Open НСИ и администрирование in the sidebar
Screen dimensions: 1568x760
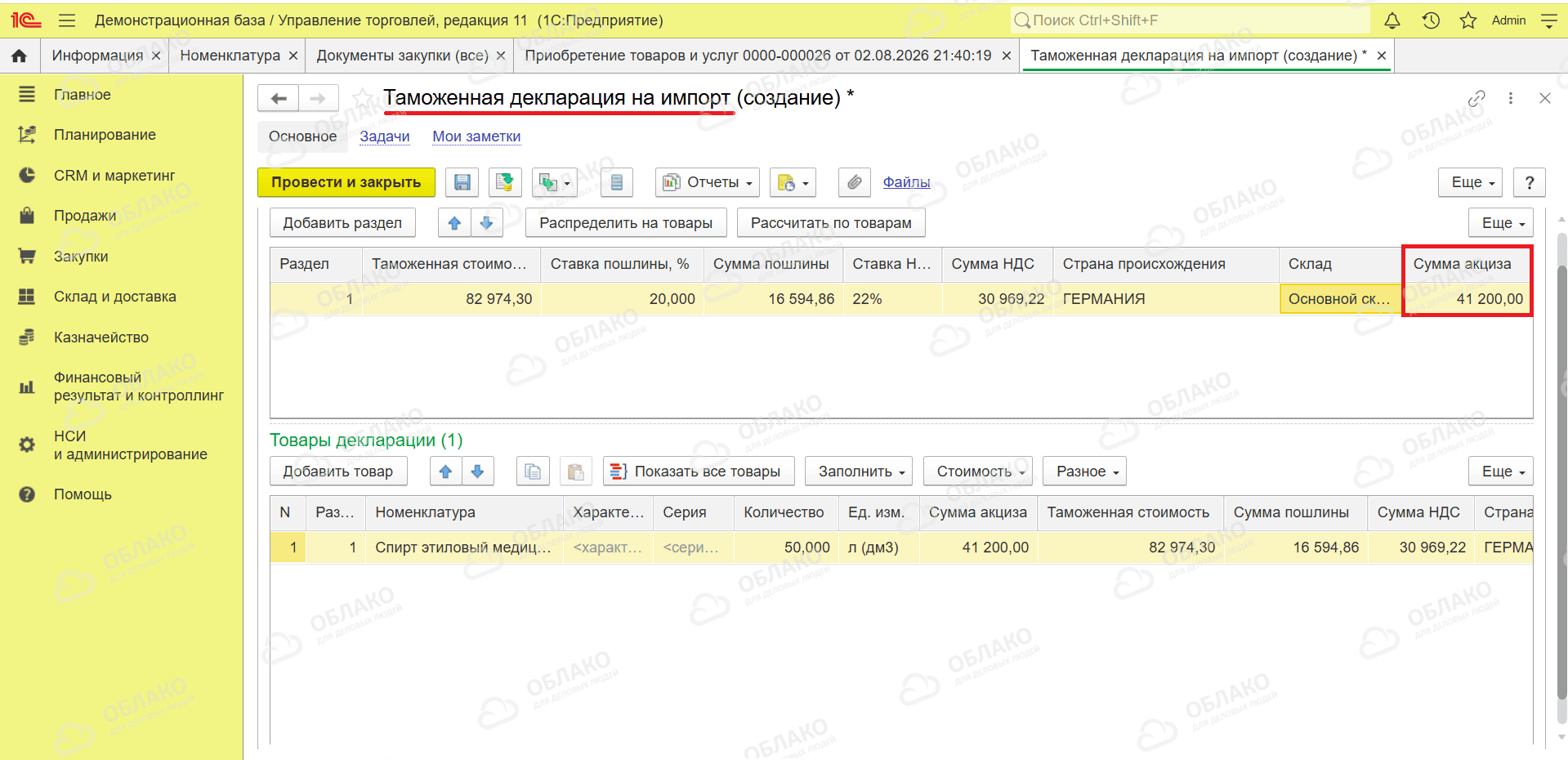131,445
